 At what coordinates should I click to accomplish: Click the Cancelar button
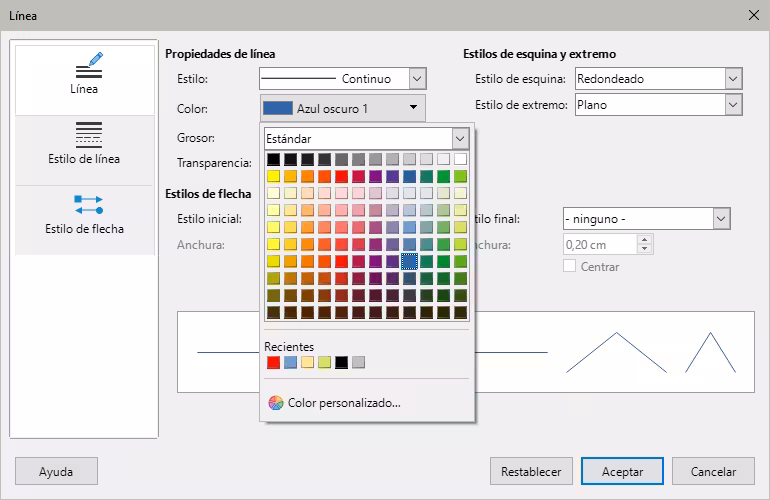click(713, 472)
